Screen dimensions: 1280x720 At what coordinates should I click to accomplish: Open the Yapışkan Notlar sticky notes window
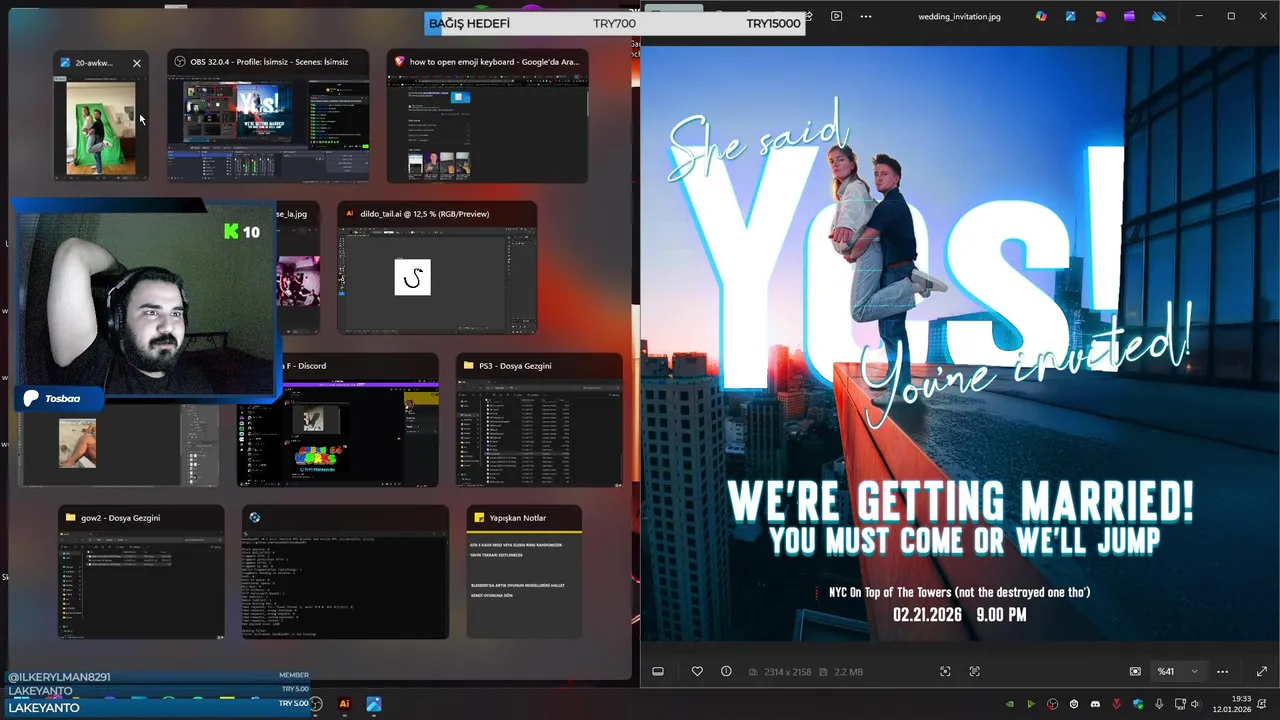pos(524,572)
